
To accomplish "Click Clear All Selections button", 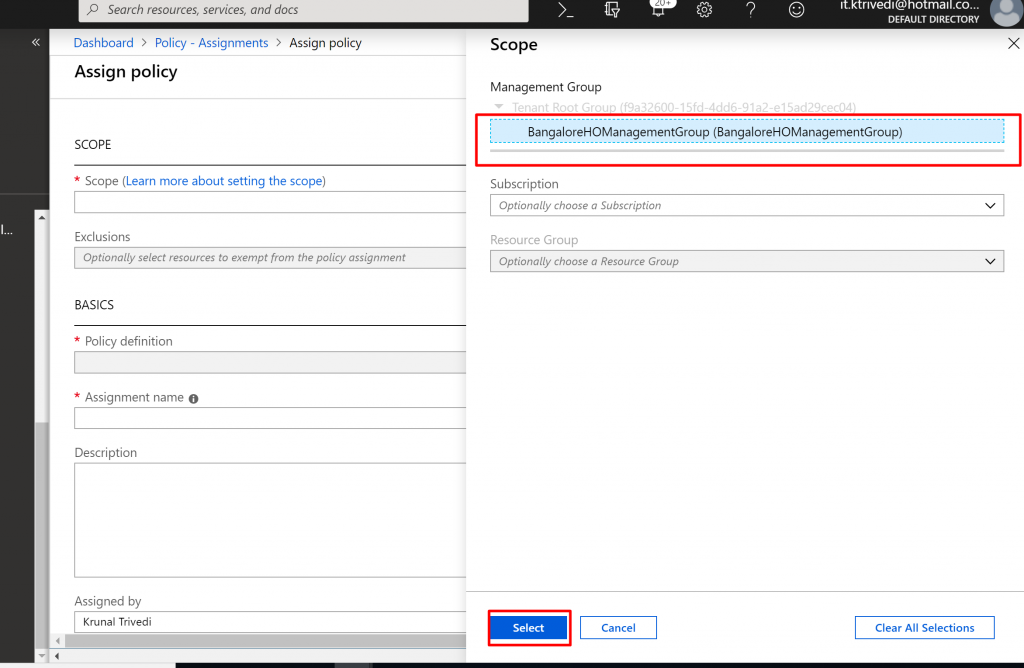I will point(924,628).
